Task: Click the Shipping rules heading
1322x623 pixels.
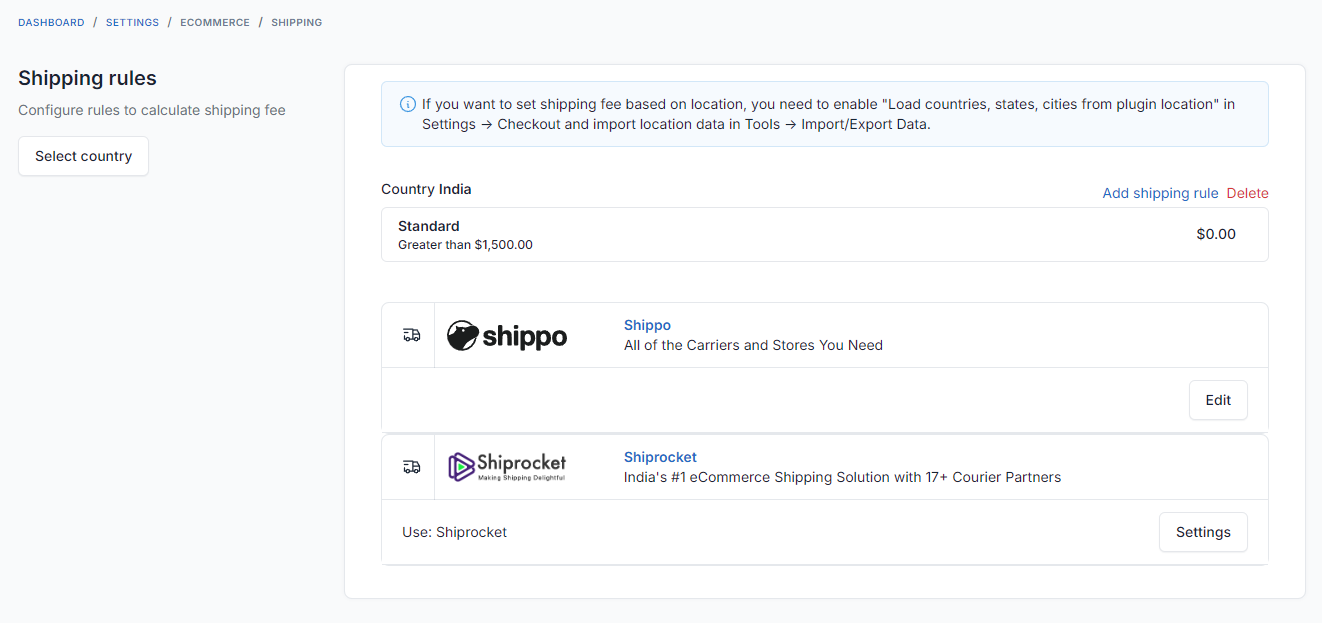Action: (87, 78)
